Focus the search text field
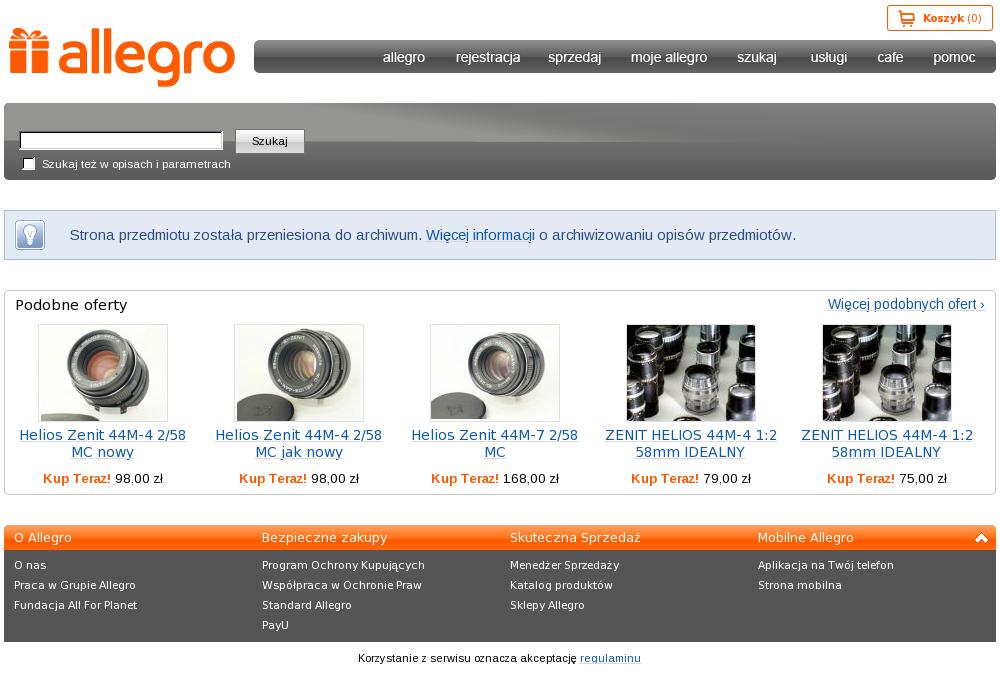The width and height of the screenshot is (1000, 678). (x=121, y=140)
